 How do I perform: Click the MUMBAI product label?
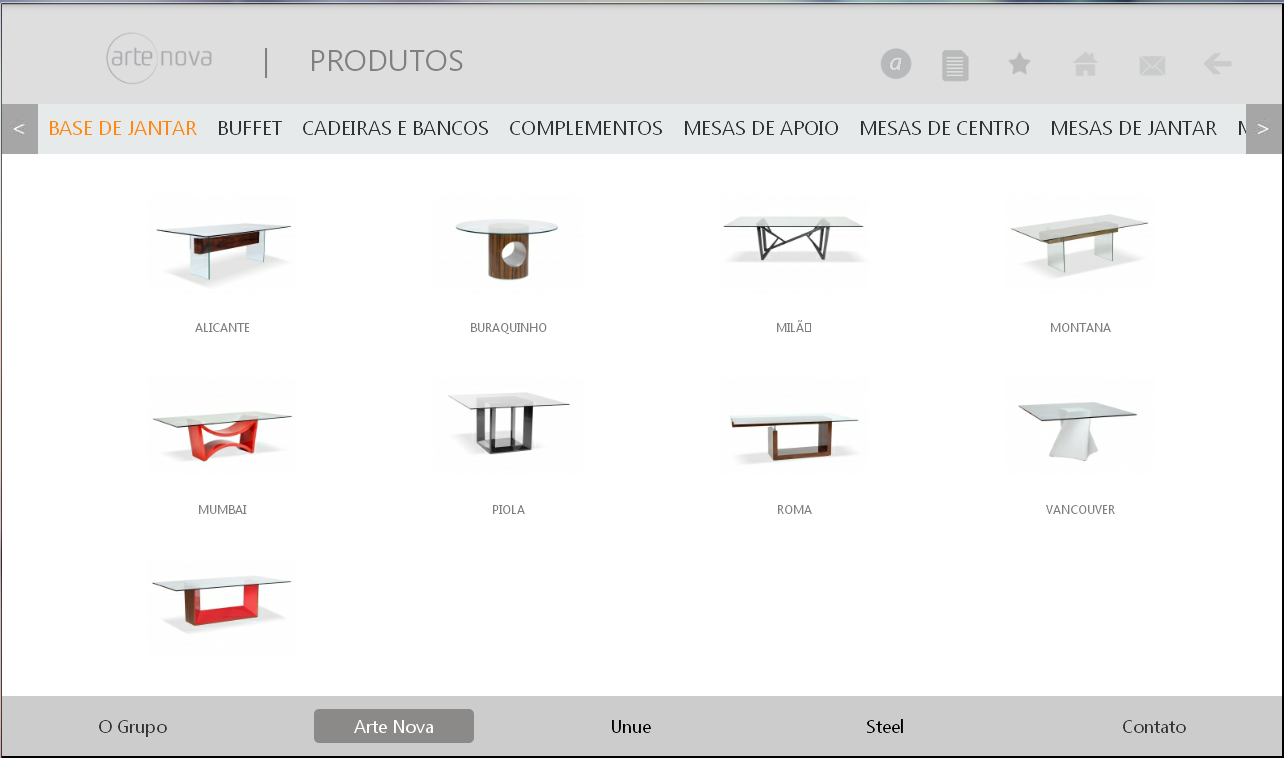tap(222, 510)
